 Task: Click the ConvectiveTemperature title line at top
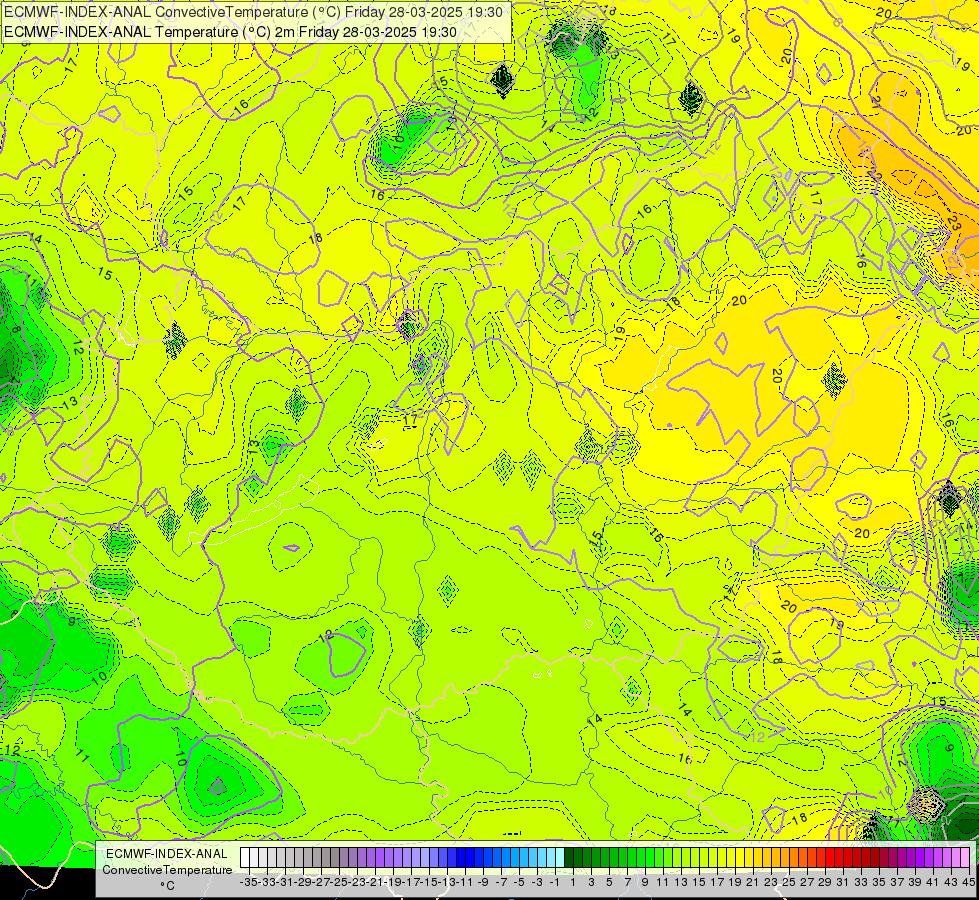[x=253, y=12]
